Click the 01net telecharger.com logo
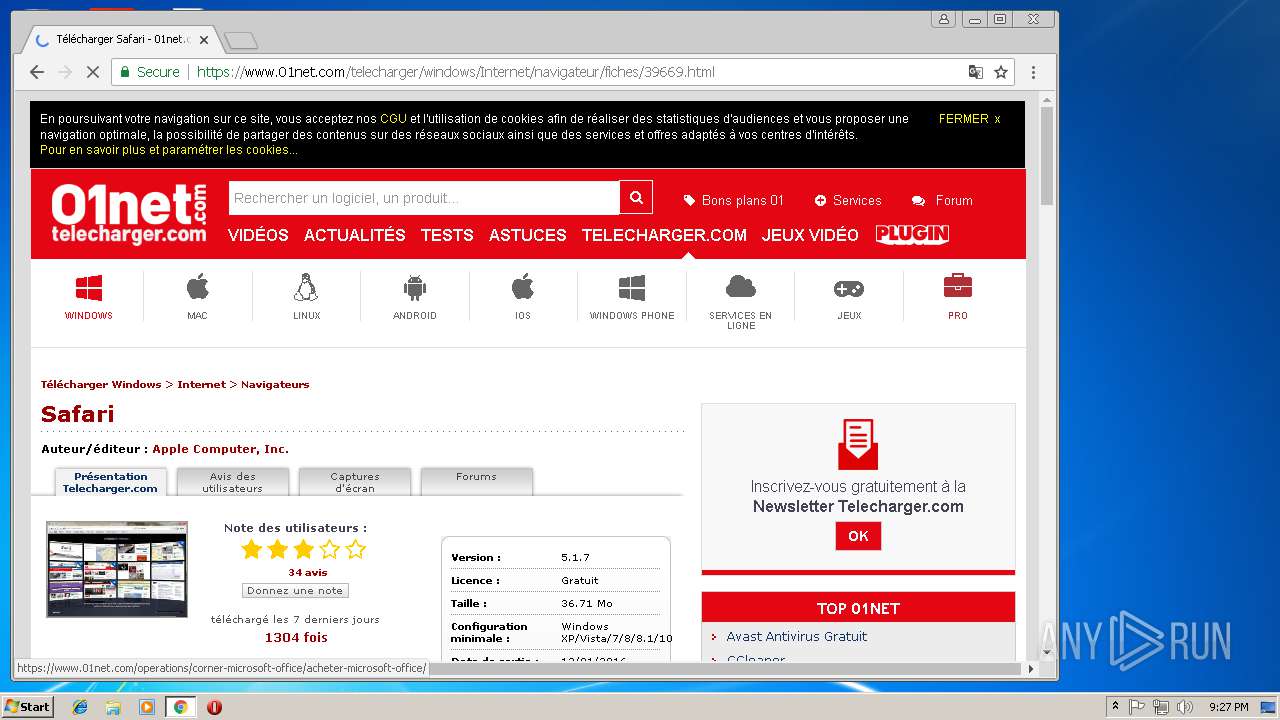 click(x=129, y=214)
